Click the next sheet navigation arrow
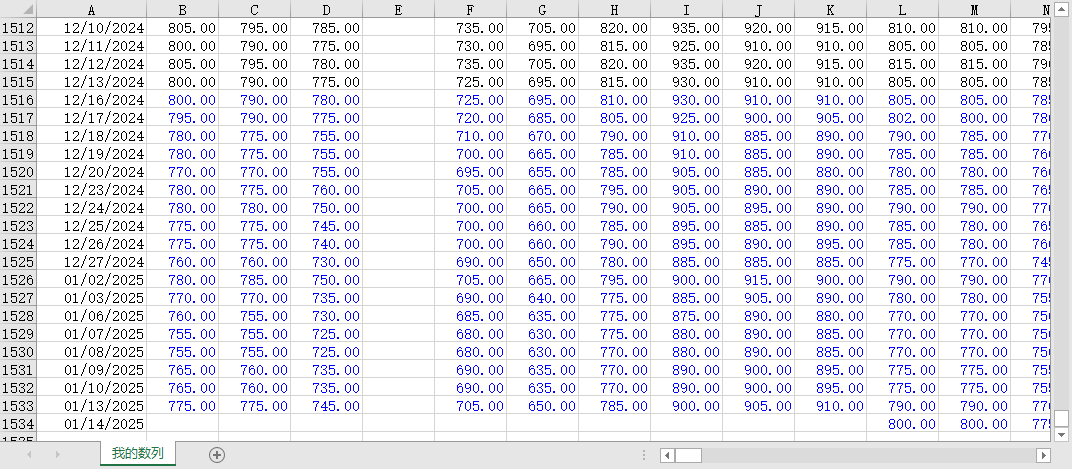 [x=56, y=454]
